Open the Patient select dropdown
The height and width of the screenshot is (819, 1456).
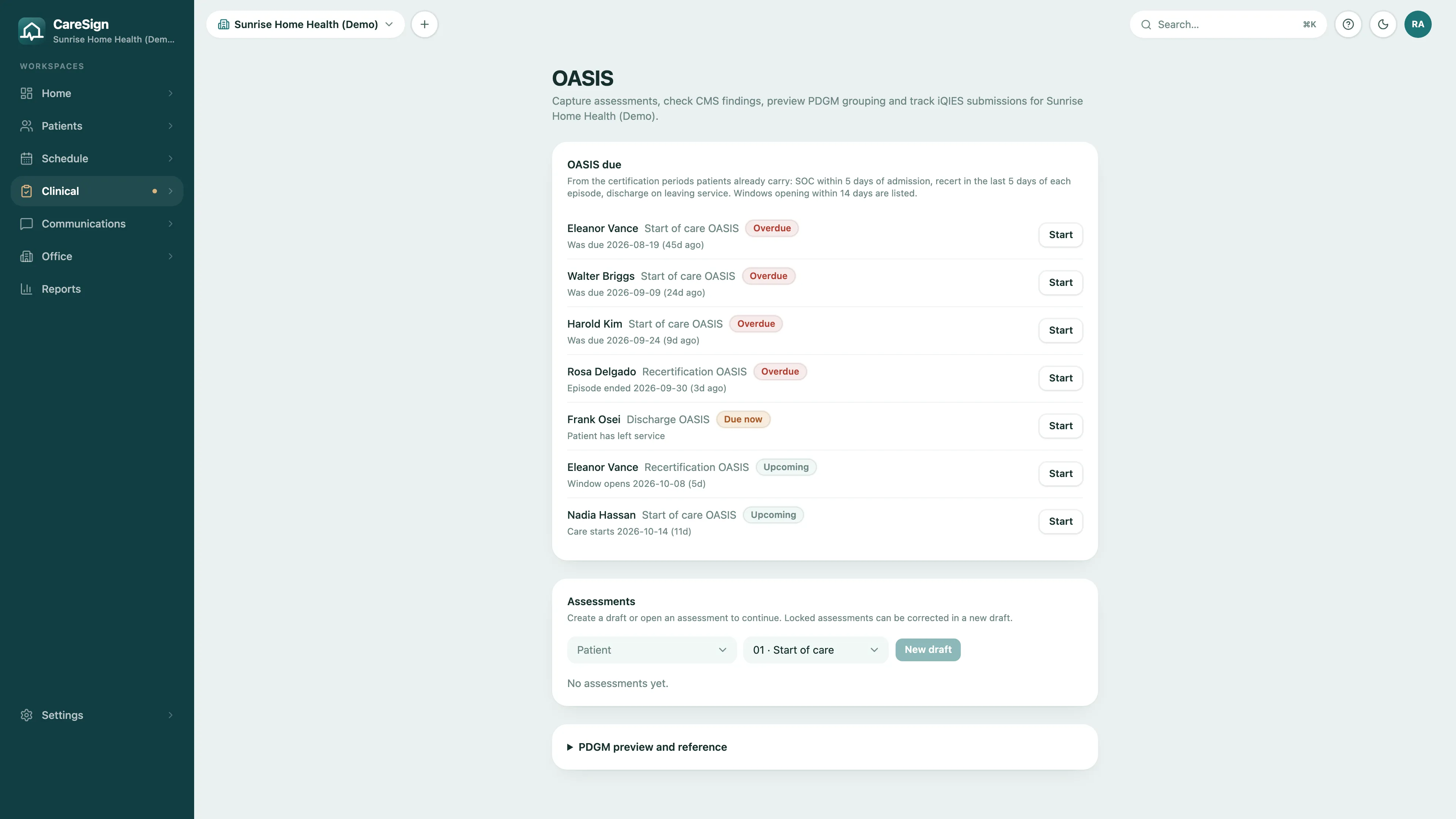point(652,650)
